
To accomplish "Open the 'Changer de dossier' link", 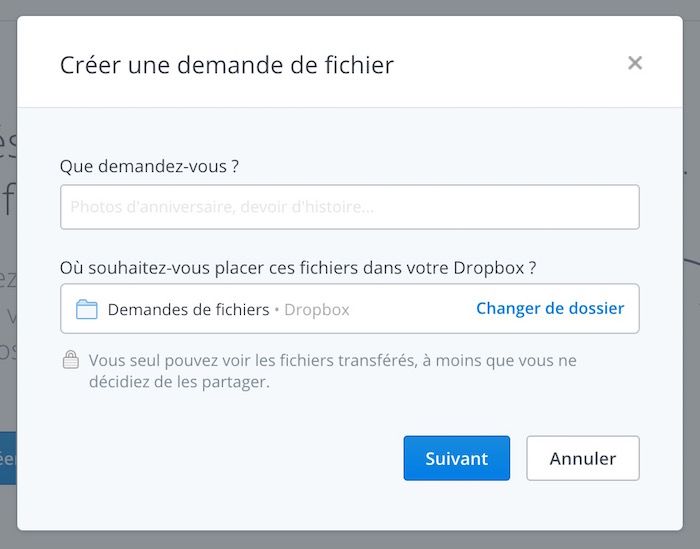I will point(549,308).
